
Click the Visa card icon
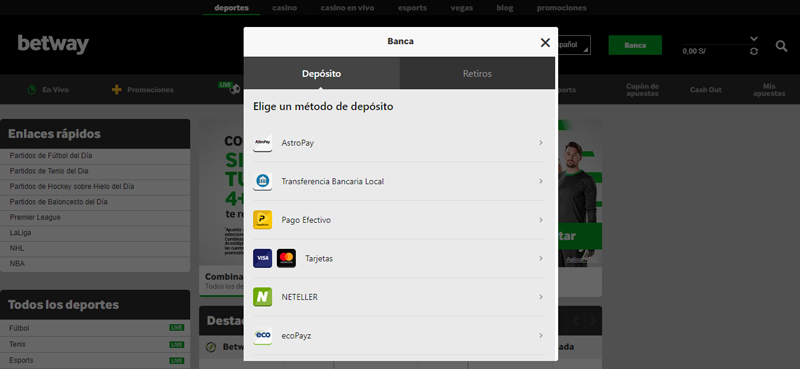(x=262, y=258)
